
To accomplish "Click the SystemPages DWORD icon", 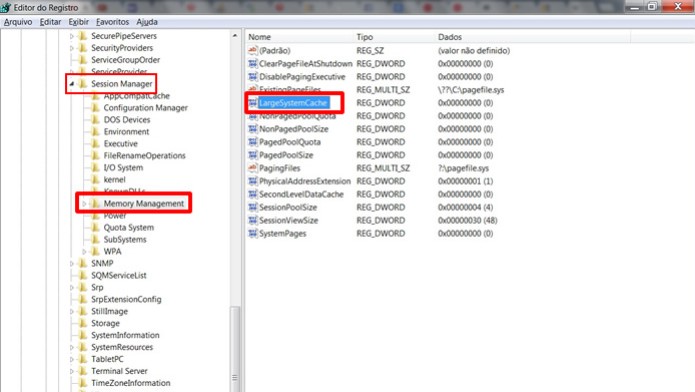I will 253,234.
